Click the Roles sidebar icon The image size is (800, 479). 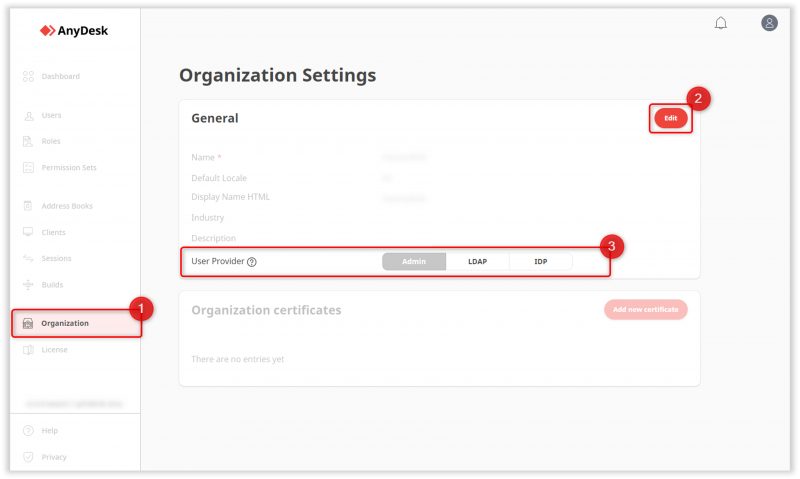tap(28, 141)
